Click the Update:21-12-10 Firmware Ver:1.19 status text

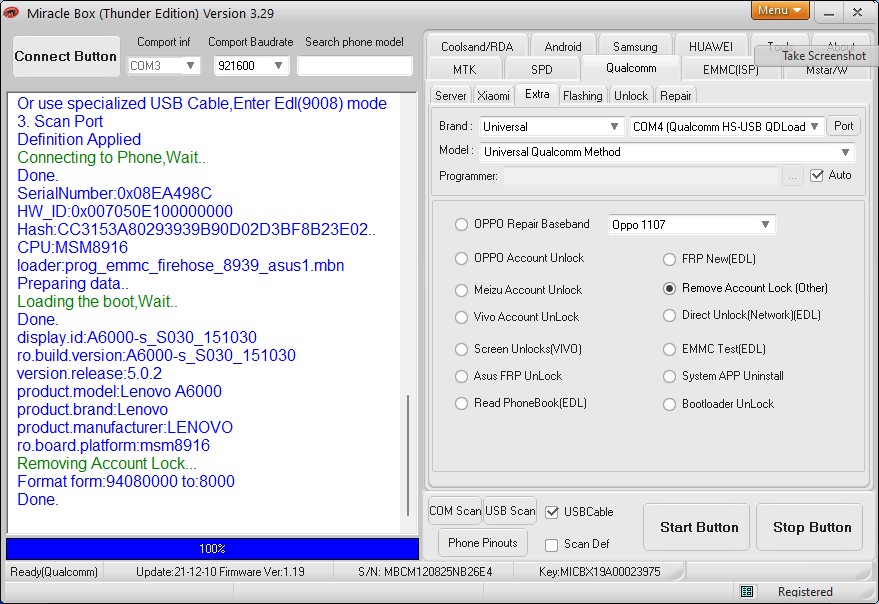pyautogui.click(x=220, y=572)
